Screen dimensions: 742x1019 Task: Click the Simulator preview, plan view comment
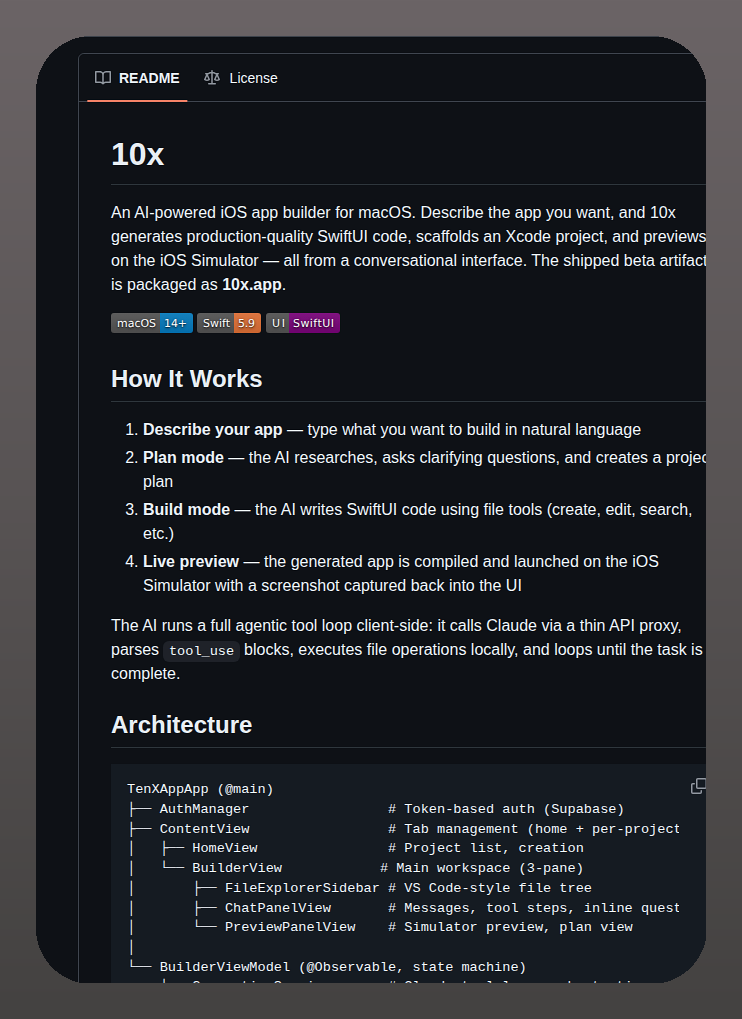pyautogui.click(x=510, y=927)
